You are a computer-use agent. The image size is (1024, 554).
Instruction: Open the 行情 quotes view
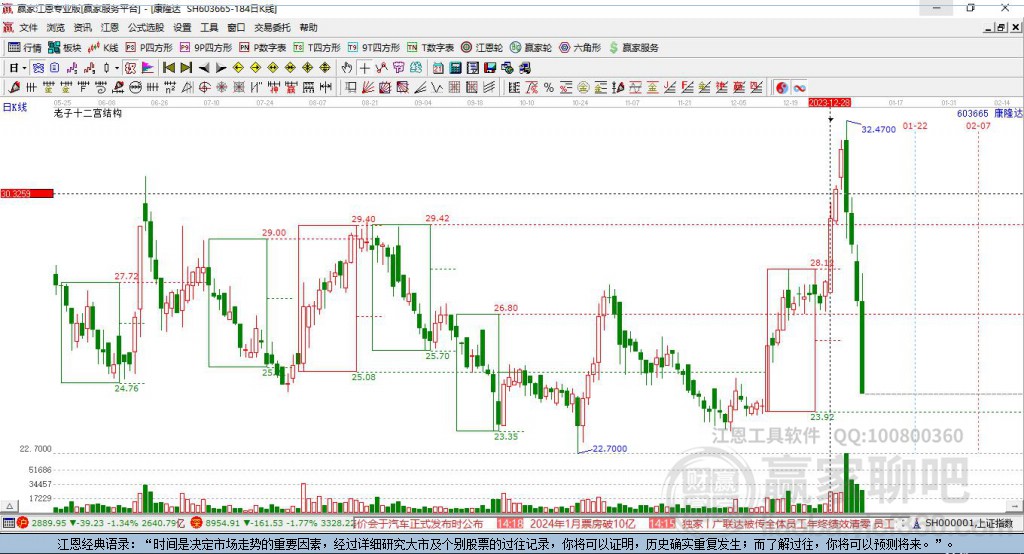click(x=24, y=48)
